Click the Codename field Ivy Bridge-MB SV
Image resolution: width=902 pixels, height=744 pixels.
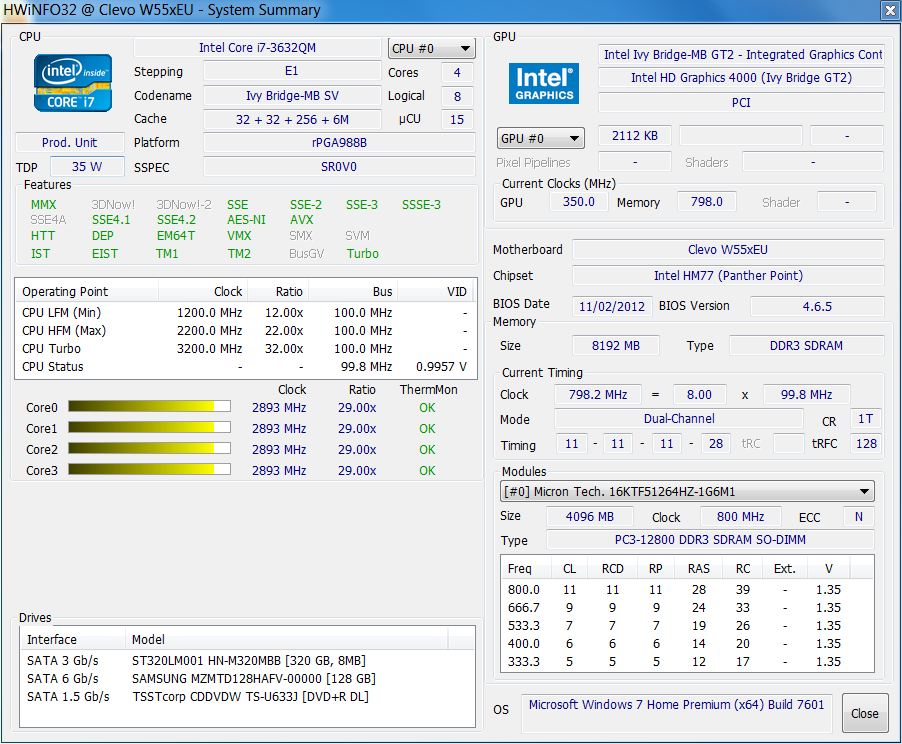point(292,96)
